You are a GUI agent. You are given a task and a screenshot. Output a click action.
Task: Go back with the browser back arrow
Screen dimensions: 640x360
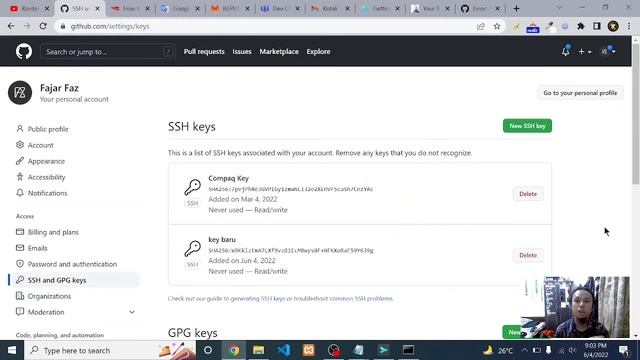[11, 26]
